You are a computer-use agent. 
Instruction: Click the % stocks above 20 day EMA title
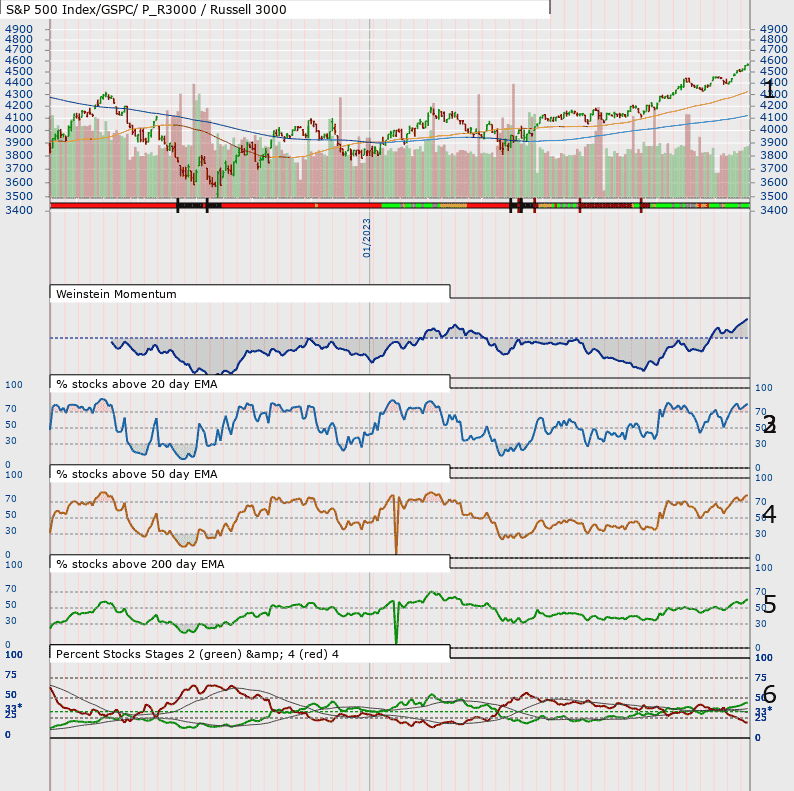pos(137,384)
